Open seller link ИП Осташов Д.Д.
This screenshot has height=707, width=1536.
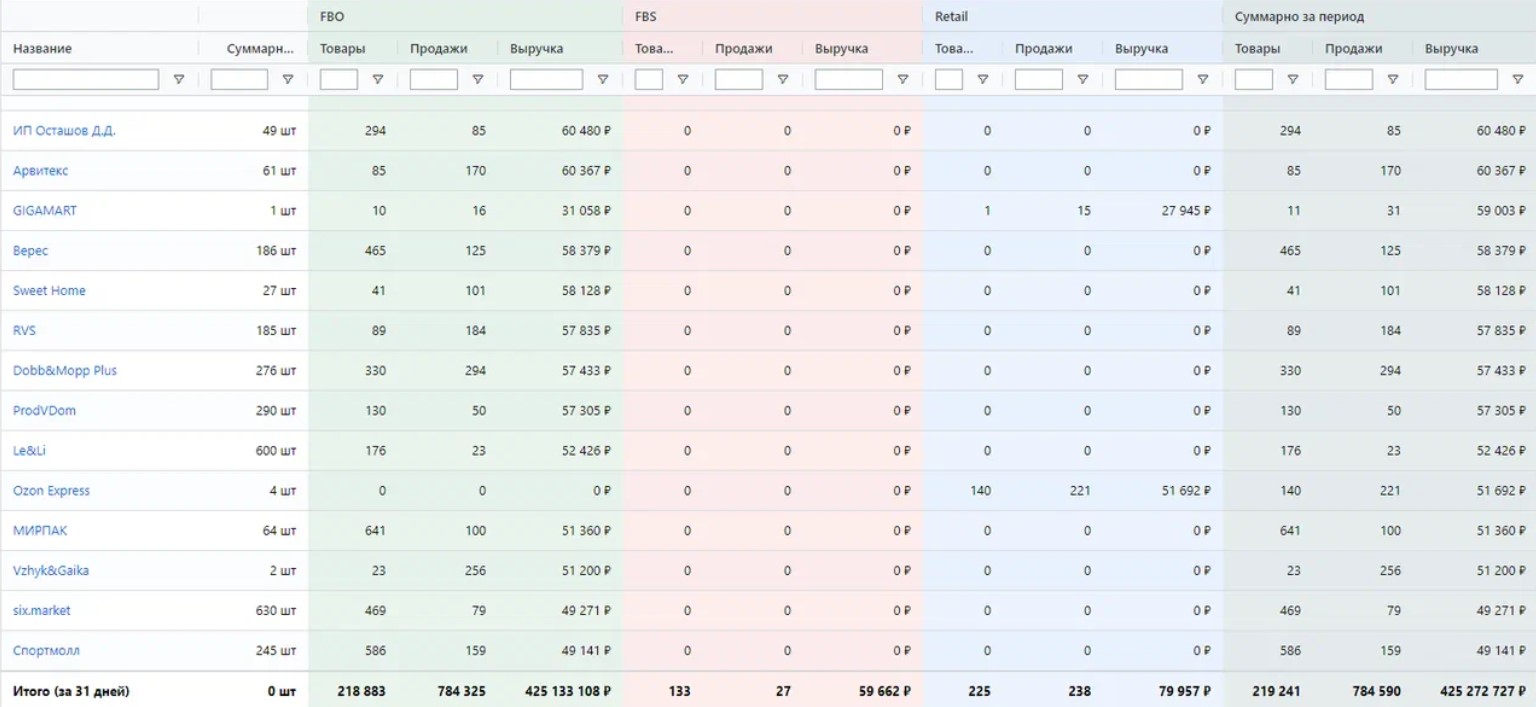click(x=64, y=131)
